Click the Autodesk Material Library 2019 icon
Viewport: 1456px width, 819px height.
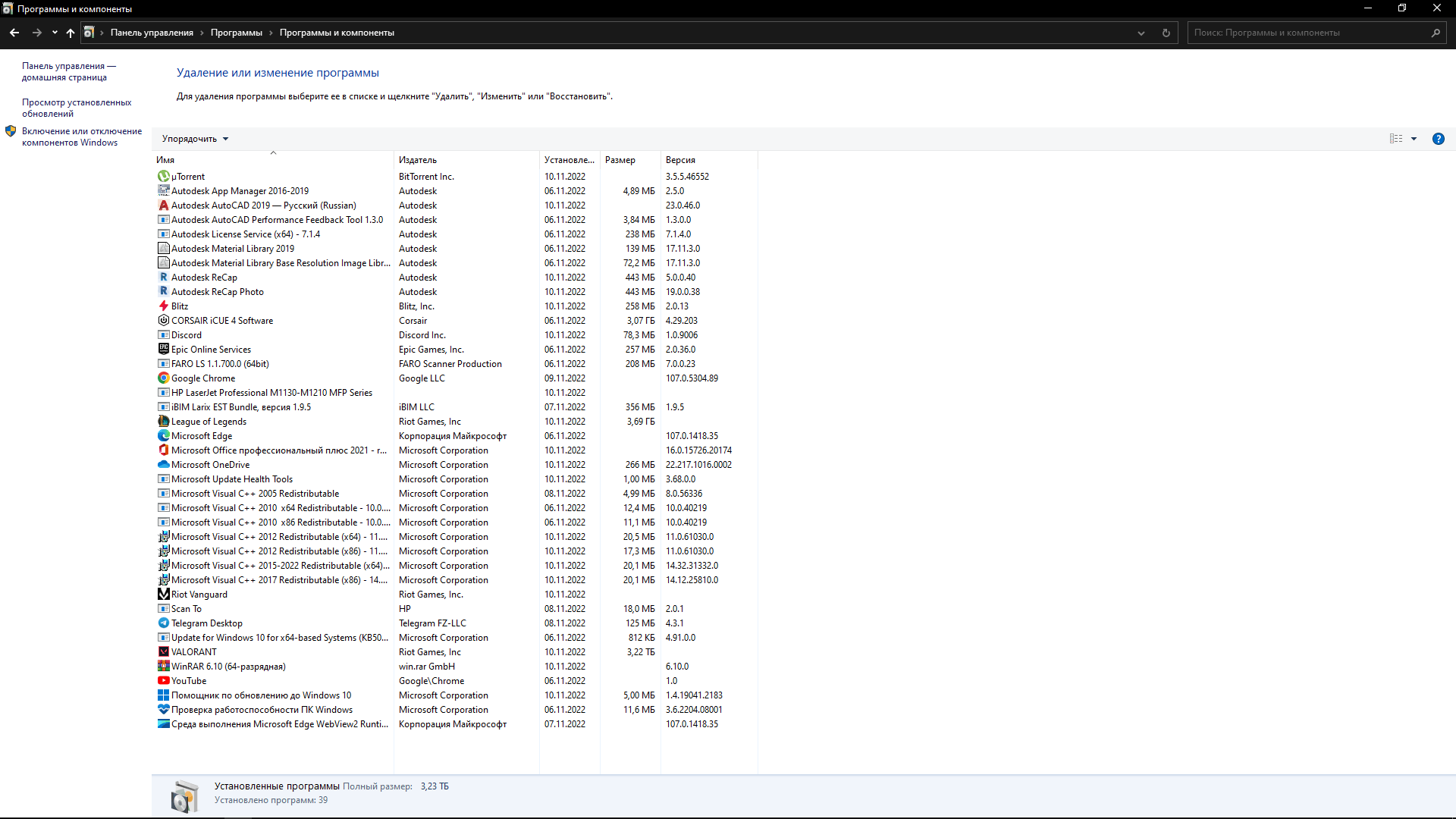(163, 248)
